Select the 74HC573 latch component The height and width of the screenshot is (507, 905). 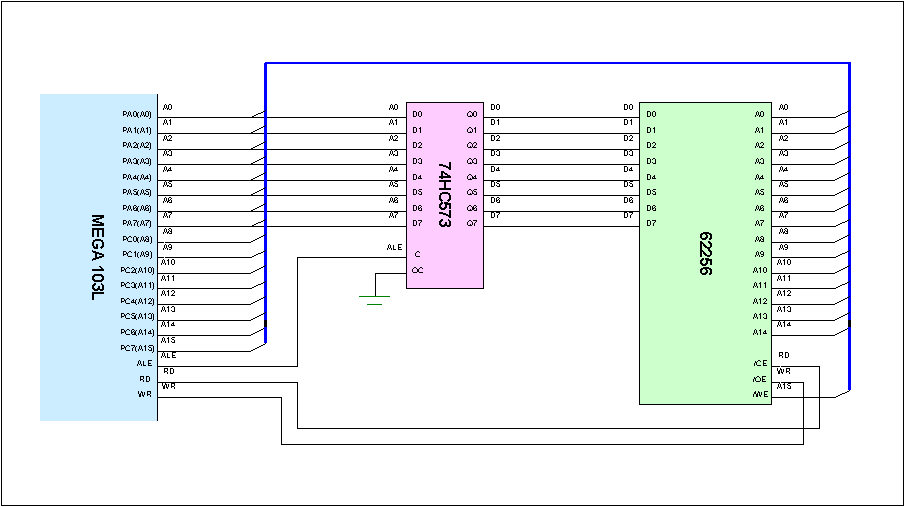pyautogui.click(x=445, y=195)
